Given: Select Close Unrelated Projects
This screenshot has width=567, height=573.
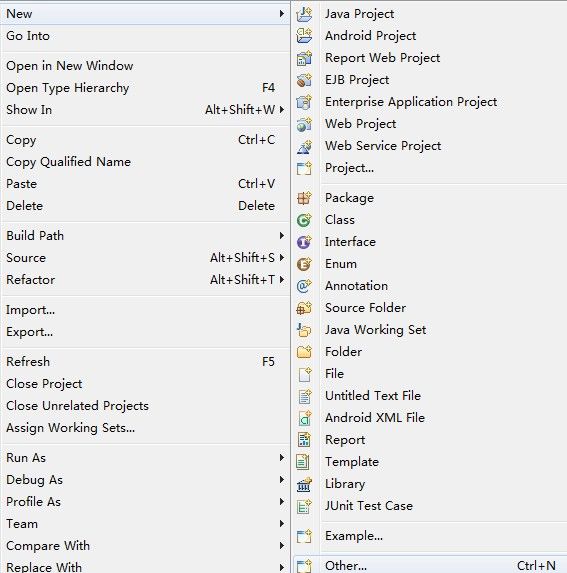Looking at the screenshot, I should (x=145, y=406).
